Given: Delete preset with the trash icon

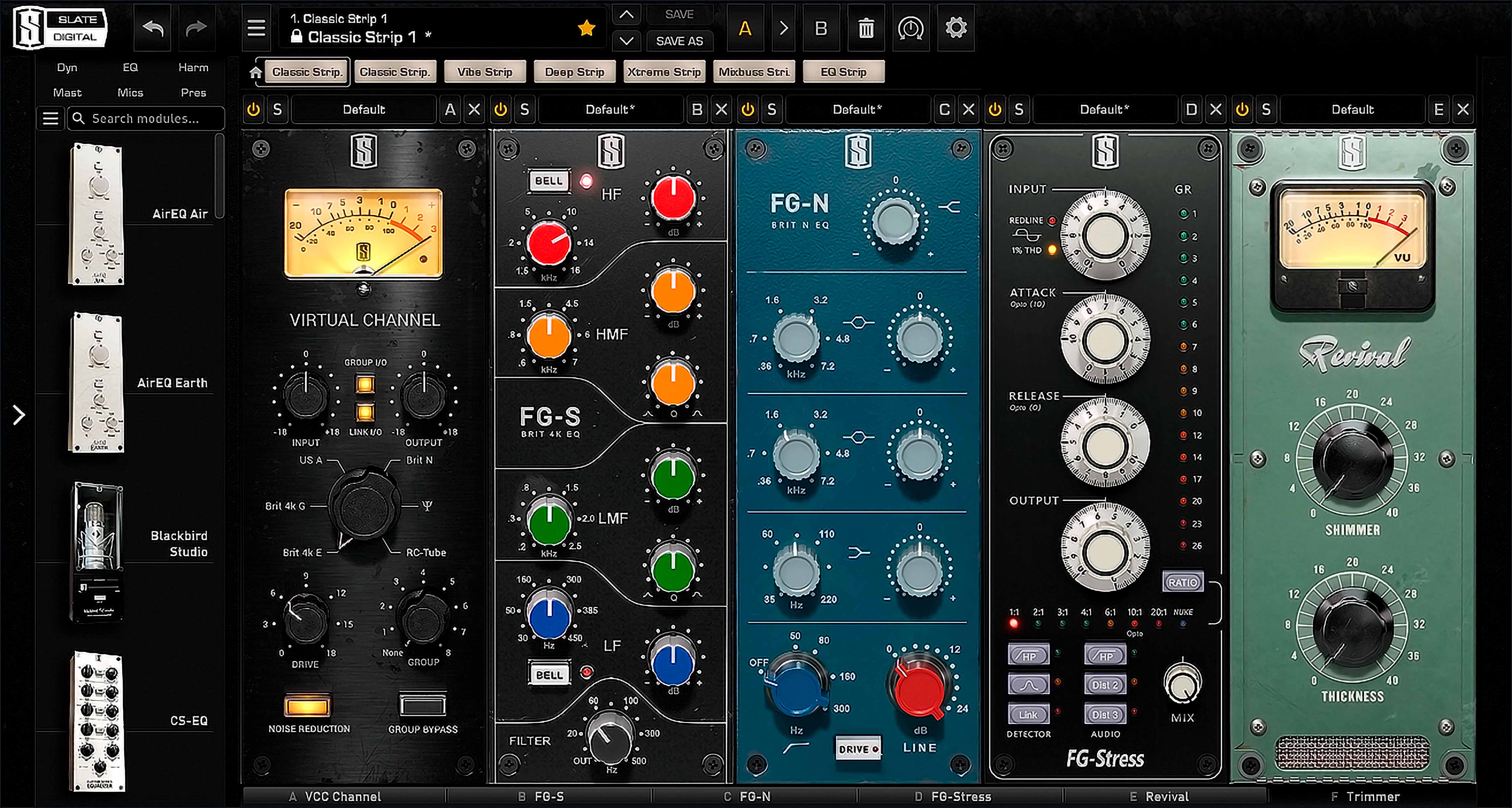Looking at the screenshot, I should click(866, 28).
